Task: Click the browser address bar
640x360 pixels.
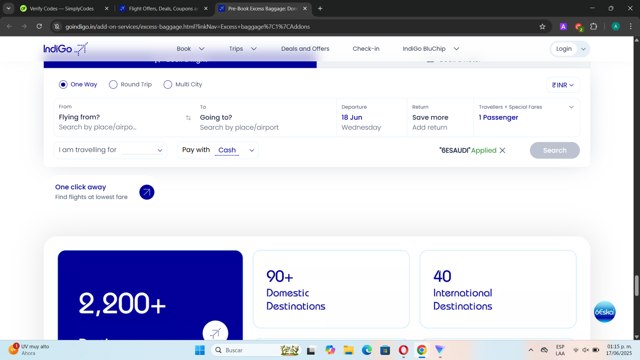Action: [x=300, y=27]
